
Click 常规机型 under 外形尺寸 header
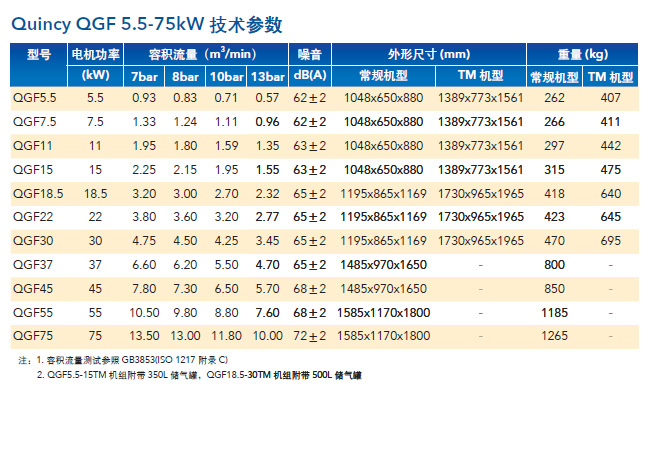(x=383, y=75)
